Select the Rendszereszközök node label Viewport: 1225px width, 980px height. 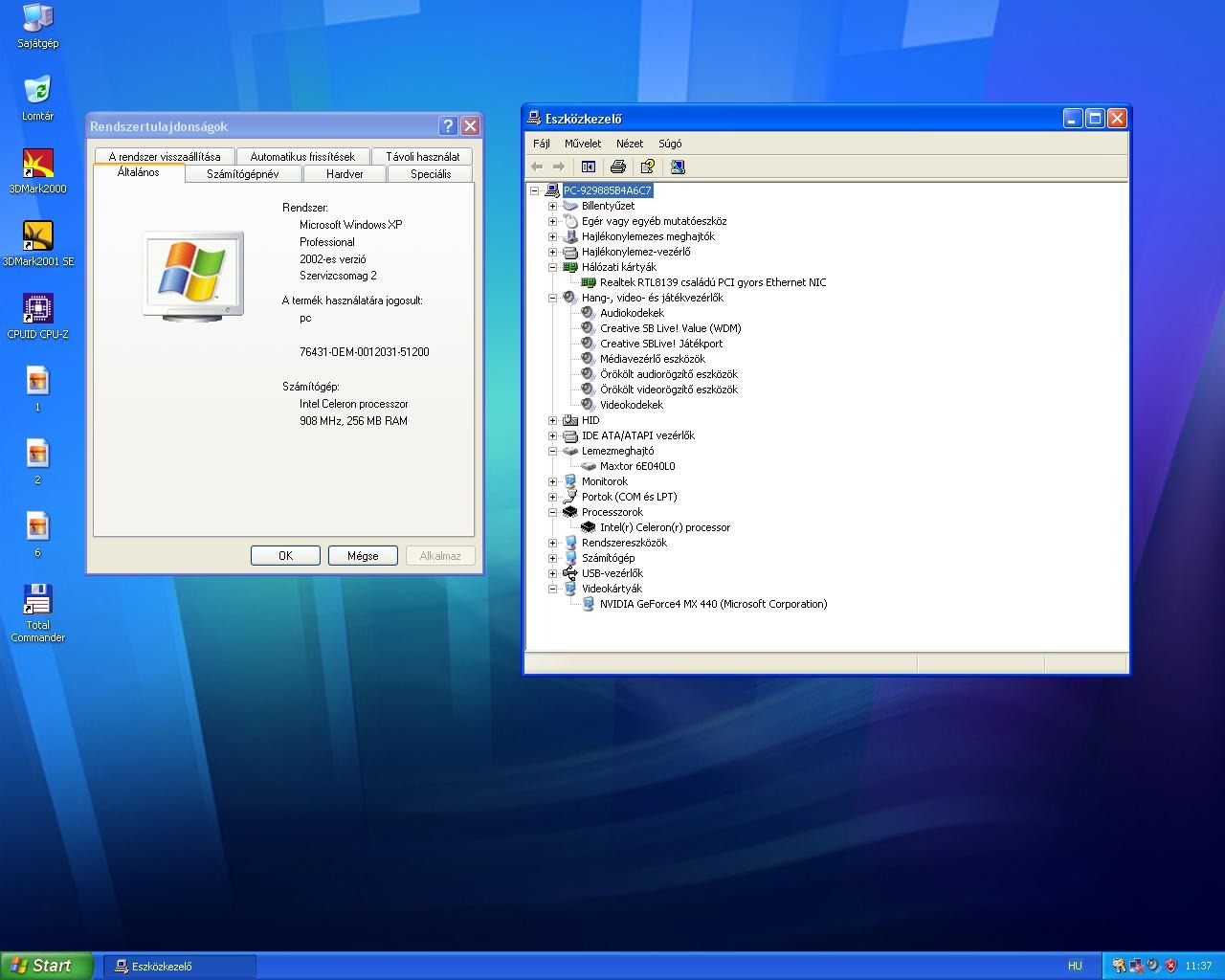(624, 543)
